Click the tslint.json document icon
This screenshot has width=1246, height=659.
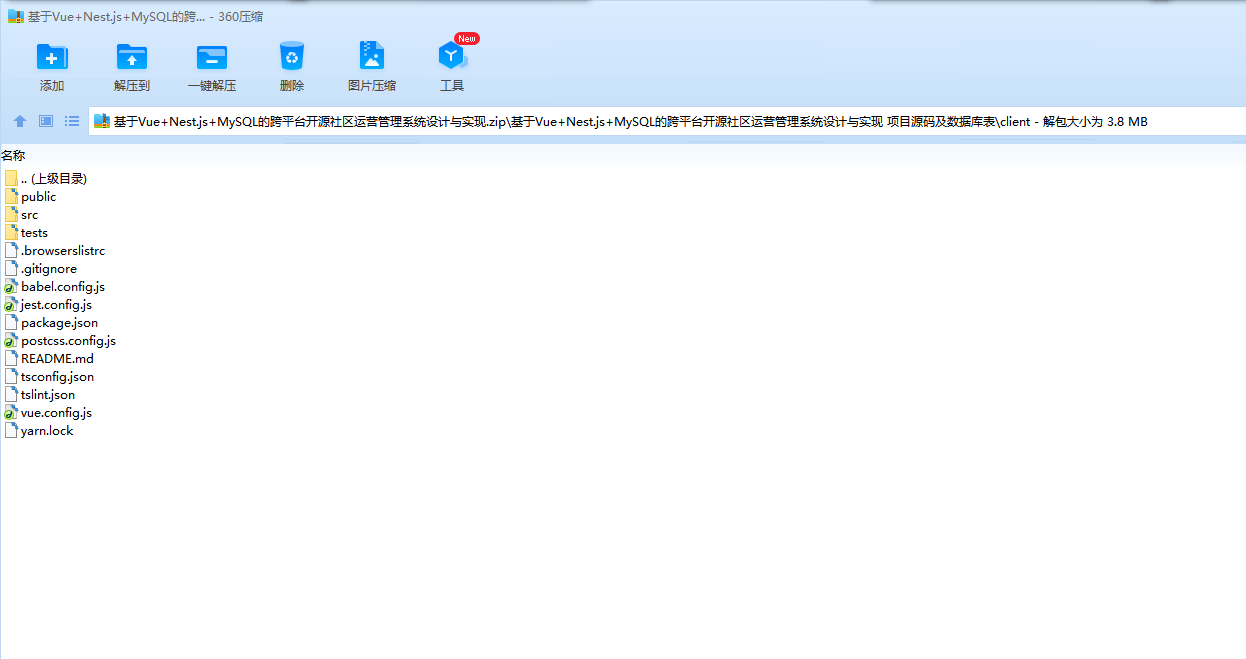click(x=11, y=395)
